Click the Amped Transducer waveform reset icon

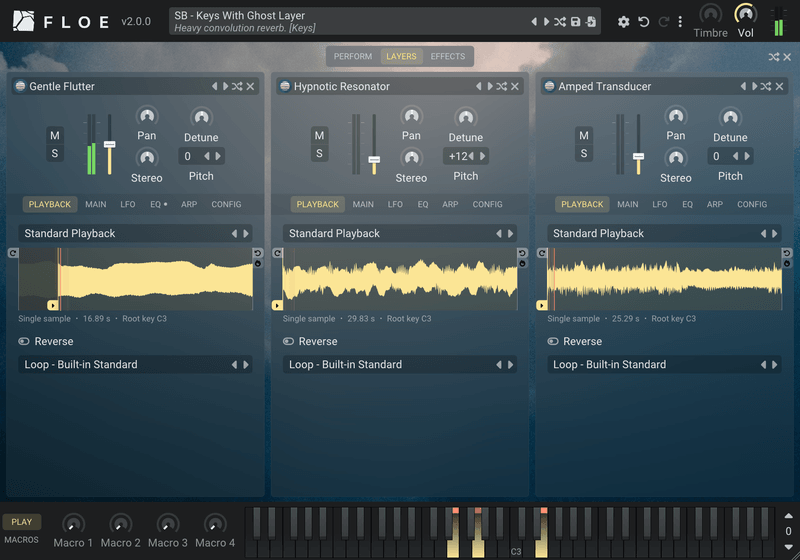click(x=787, y=252)
